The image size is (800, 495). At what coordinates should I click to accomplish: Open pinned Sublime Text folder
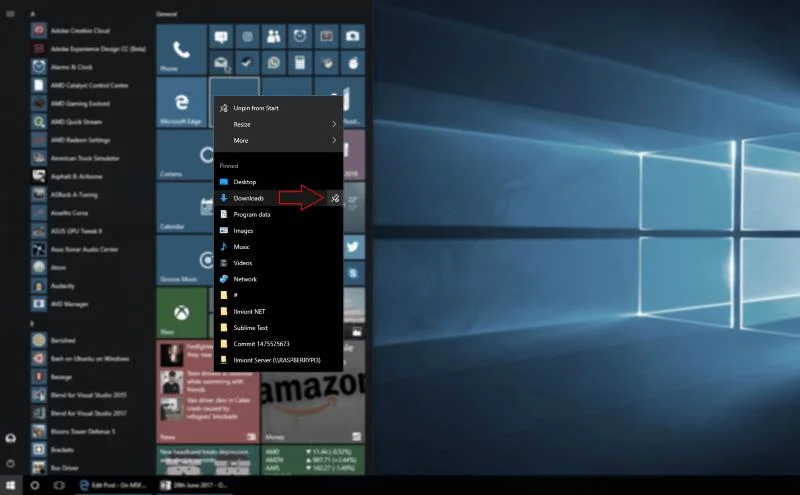[278, 328]
